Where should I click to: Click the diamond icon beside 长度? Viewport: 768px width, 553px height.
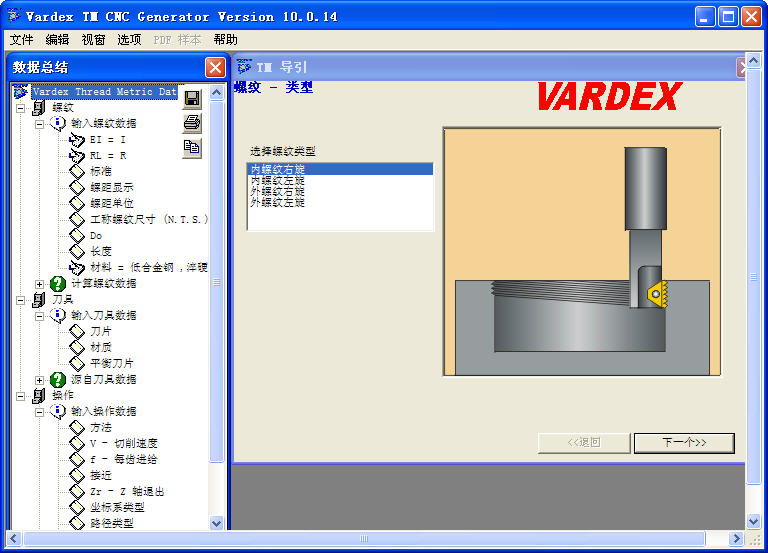(77, 251)
